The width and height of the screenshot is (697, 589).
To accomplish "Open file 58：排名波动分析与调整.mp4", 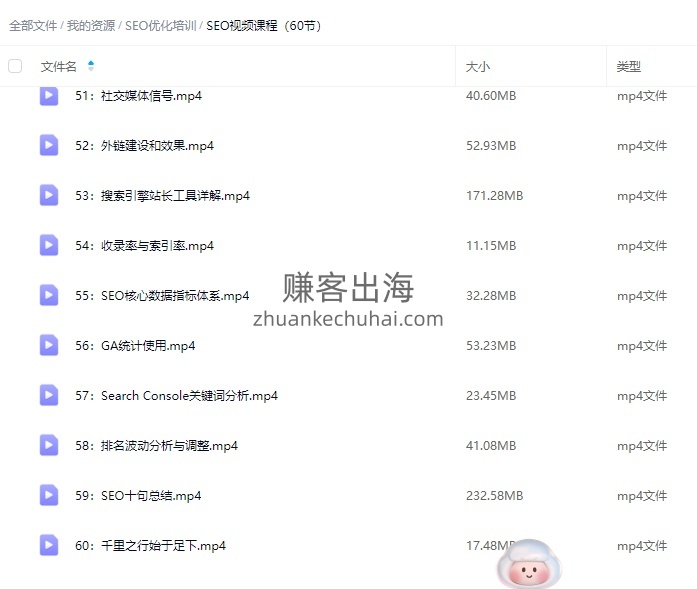I will pyautogui.click(x=169, y=446).
